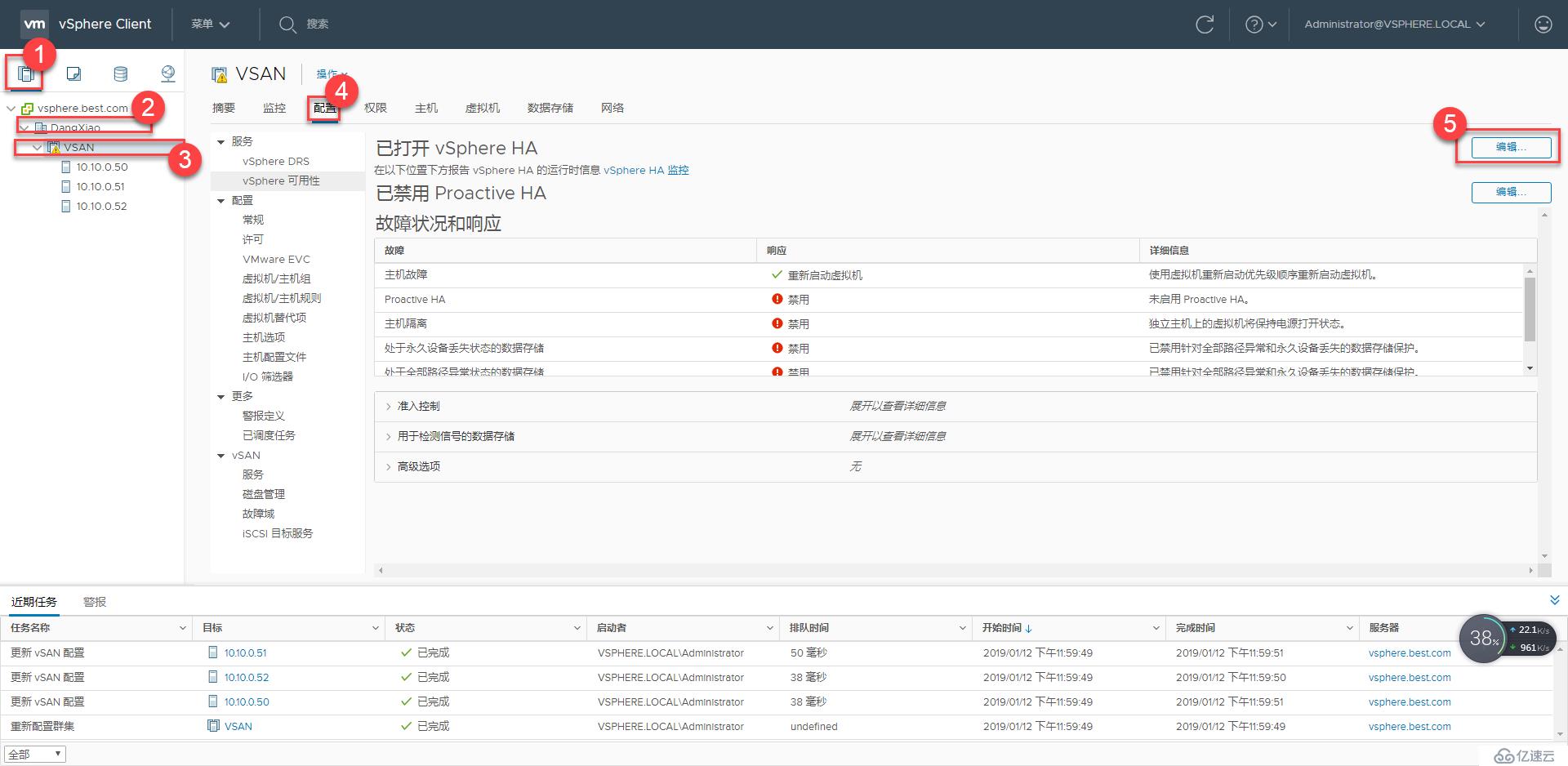Switch to the 监控 tab
Image resolution: width=1568 pixels, height=766 pixels.
point(274,108)
